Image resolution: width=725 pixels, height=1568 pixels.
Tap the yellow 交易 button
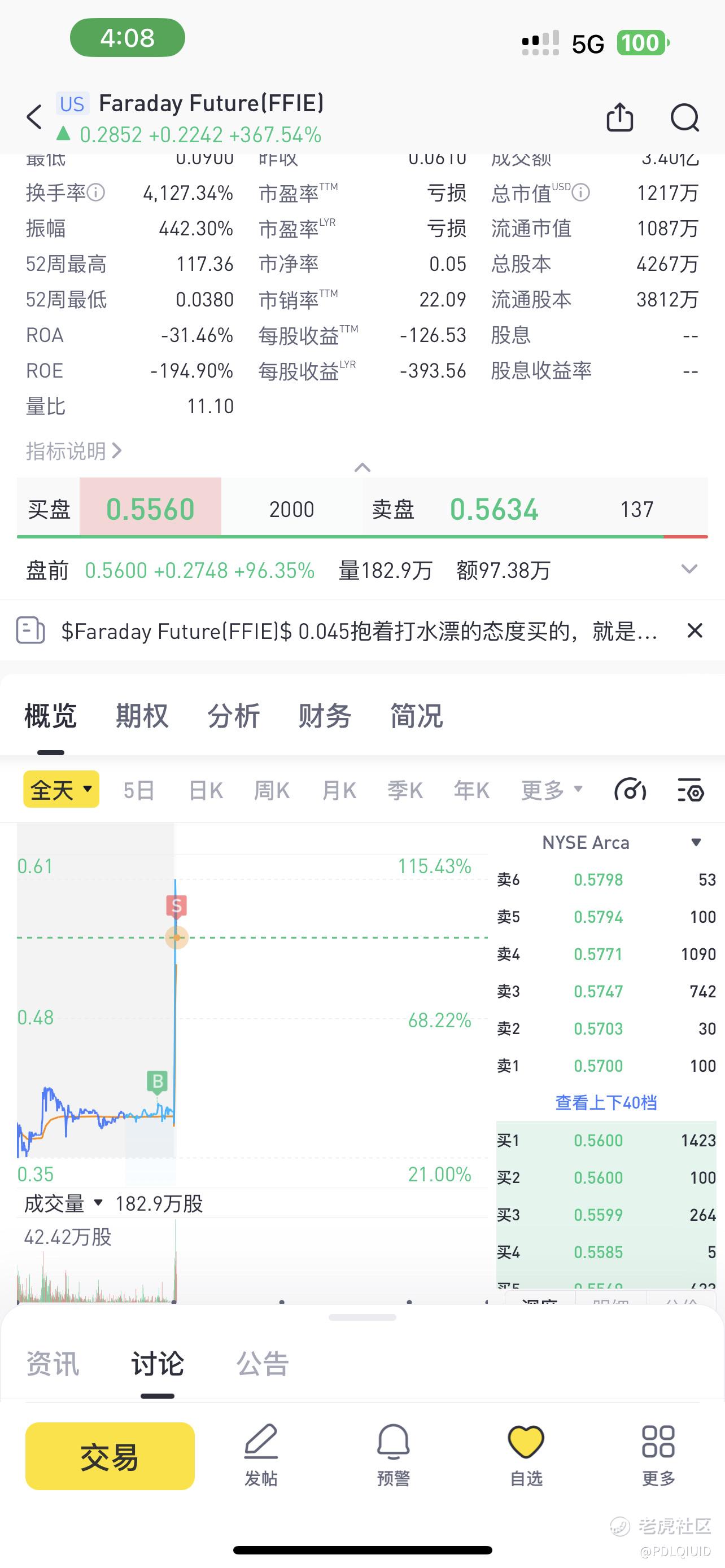(110, 1456)
